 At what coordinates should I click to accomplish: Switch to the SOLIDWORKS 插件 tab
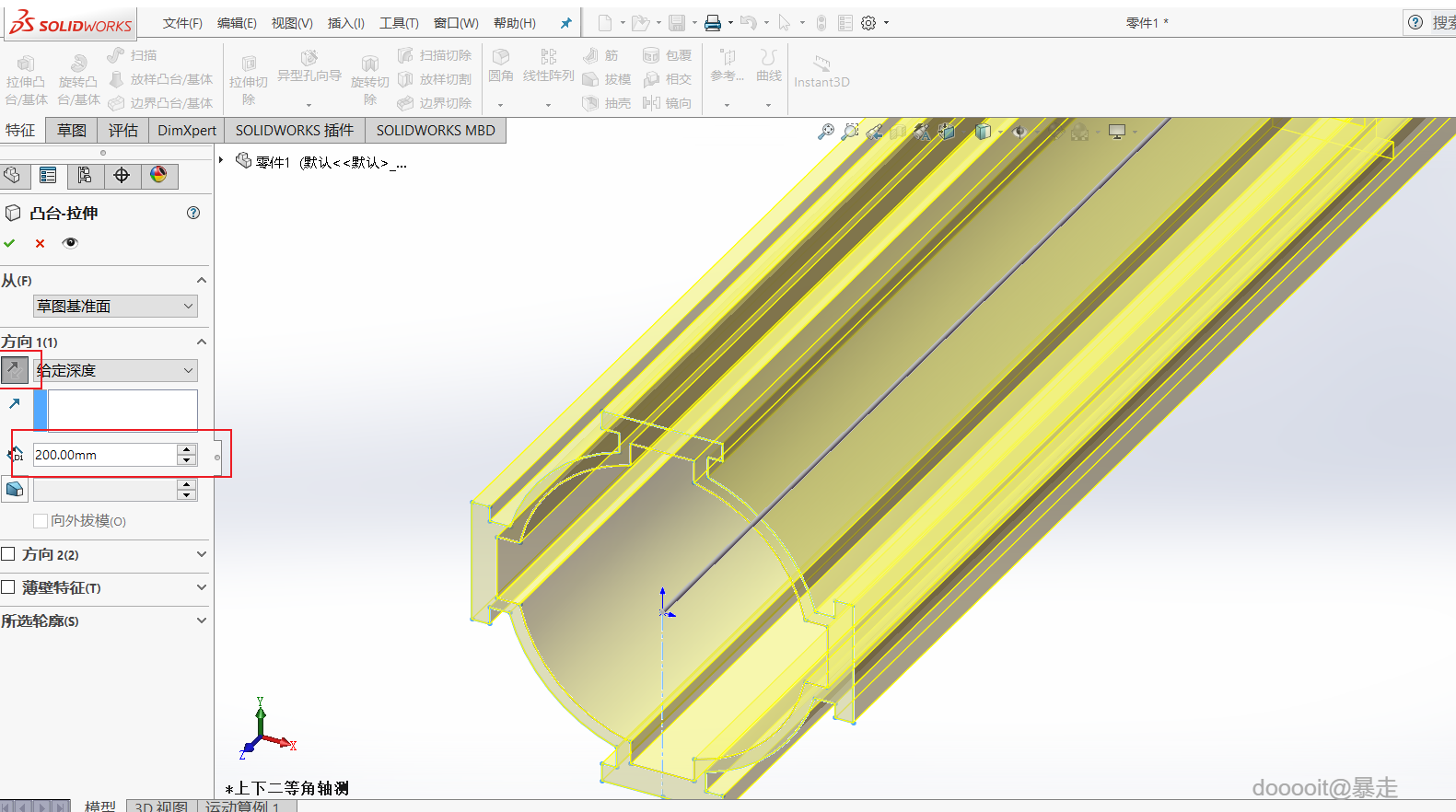click(x=295, y=130)
